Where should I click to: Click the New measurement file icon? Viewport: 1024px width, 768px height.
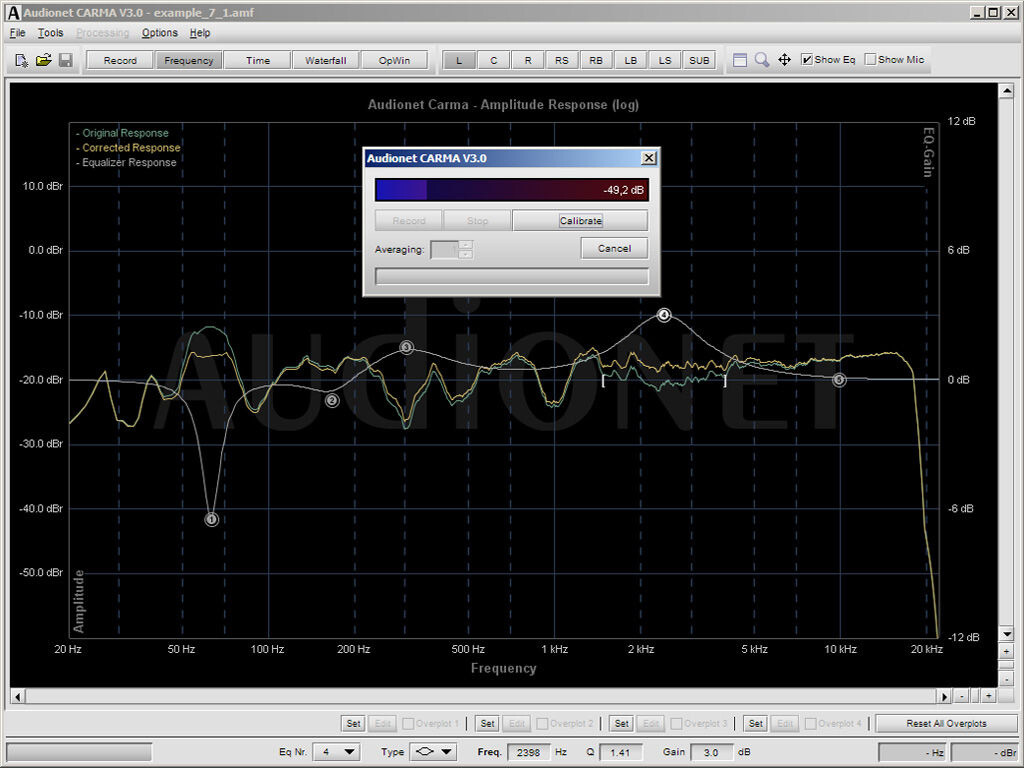coord(21,60)
